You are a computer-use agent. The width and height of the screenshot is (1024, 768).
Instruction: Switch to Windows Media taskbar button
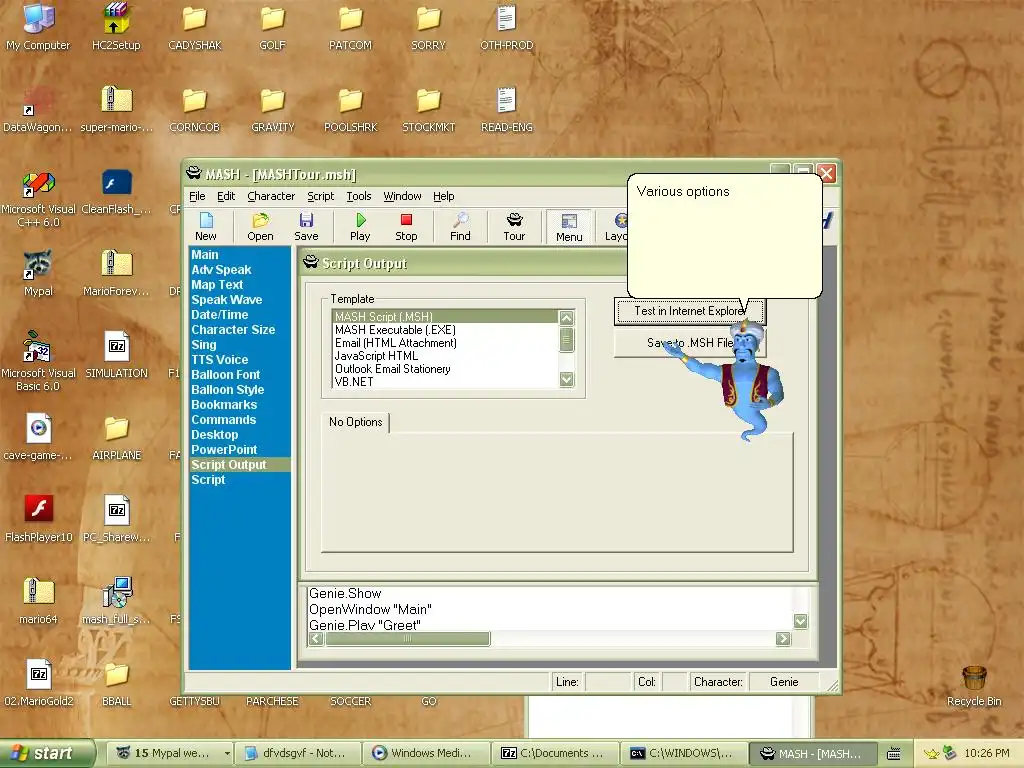[426, 753]
